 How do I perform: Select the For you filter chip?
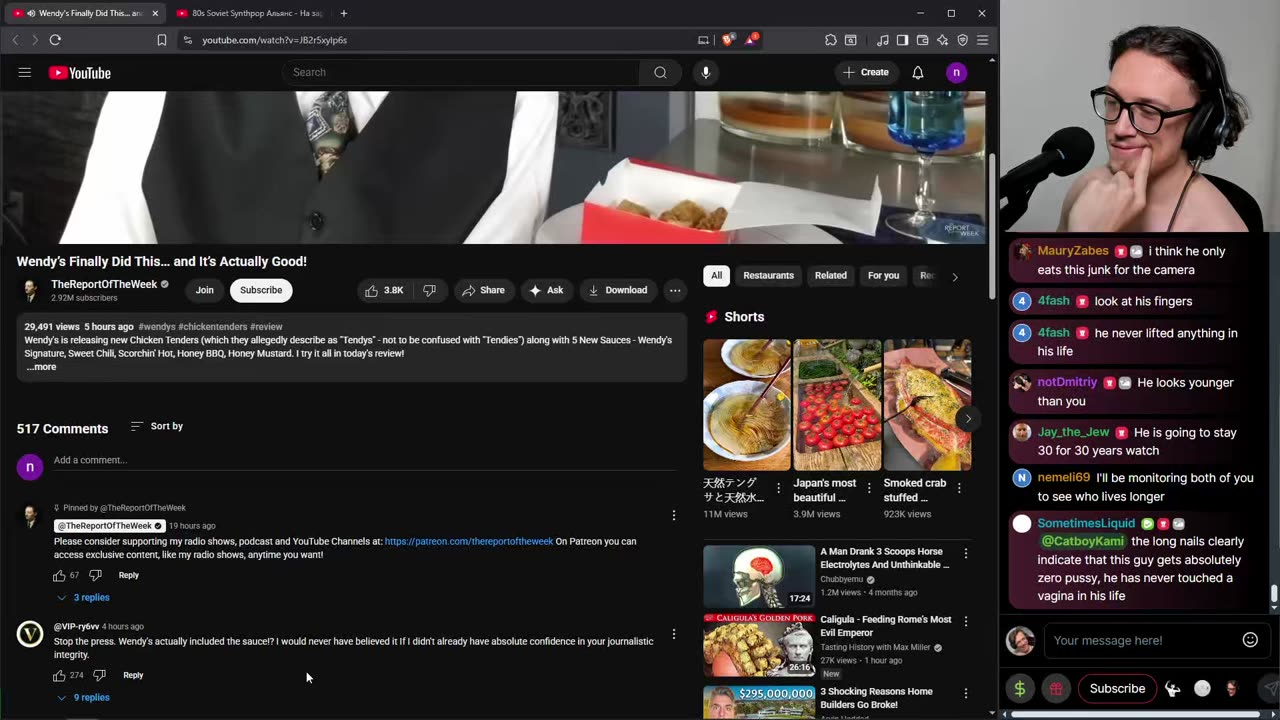point(883,275)
